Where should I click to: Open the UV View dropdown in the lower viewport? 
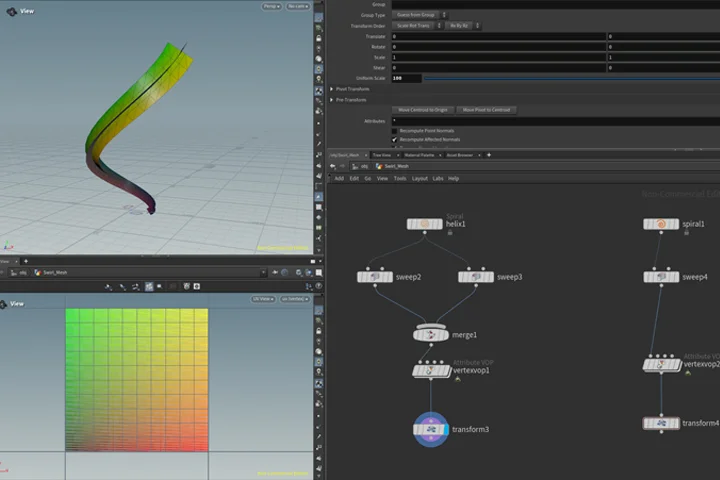tap(263, 299)
